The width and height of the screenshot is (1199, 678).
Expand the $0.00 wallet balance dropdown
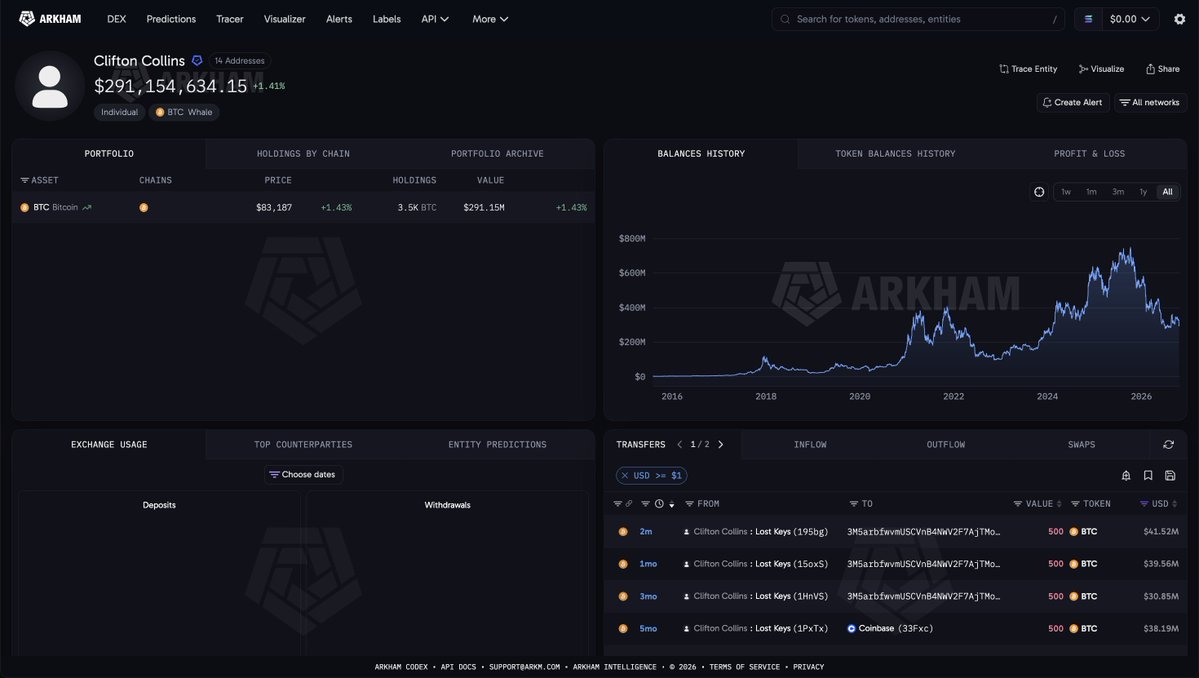[1130, 19]
